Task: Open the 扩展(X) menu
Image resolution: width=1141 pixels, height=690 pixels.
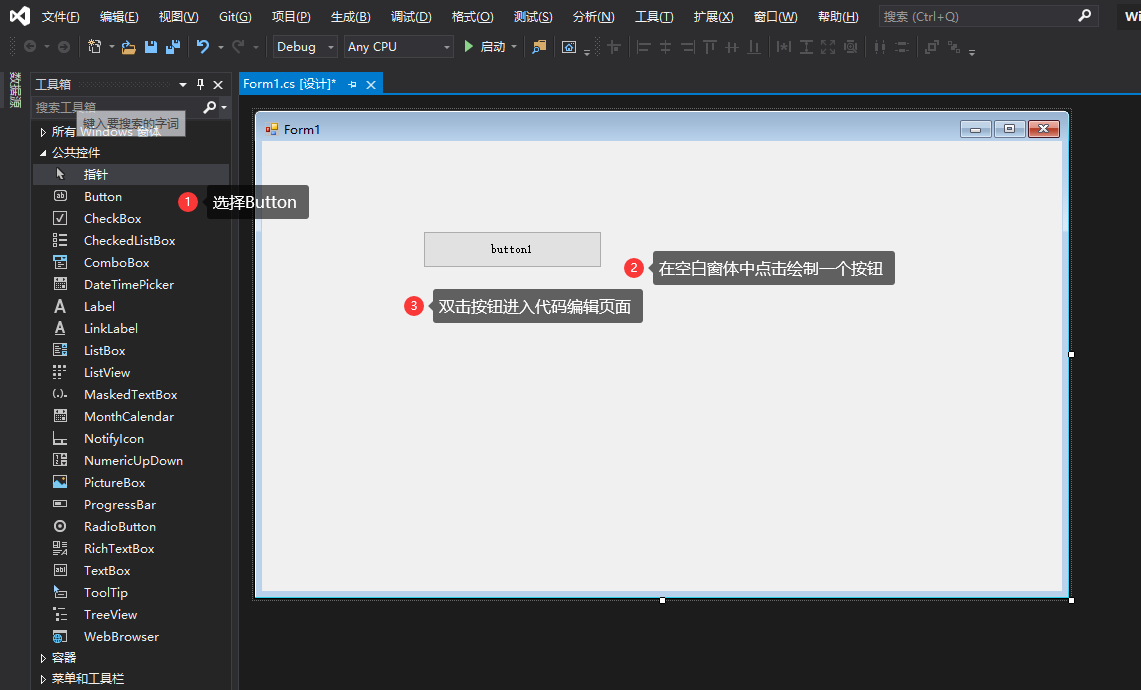Action: 713,17
